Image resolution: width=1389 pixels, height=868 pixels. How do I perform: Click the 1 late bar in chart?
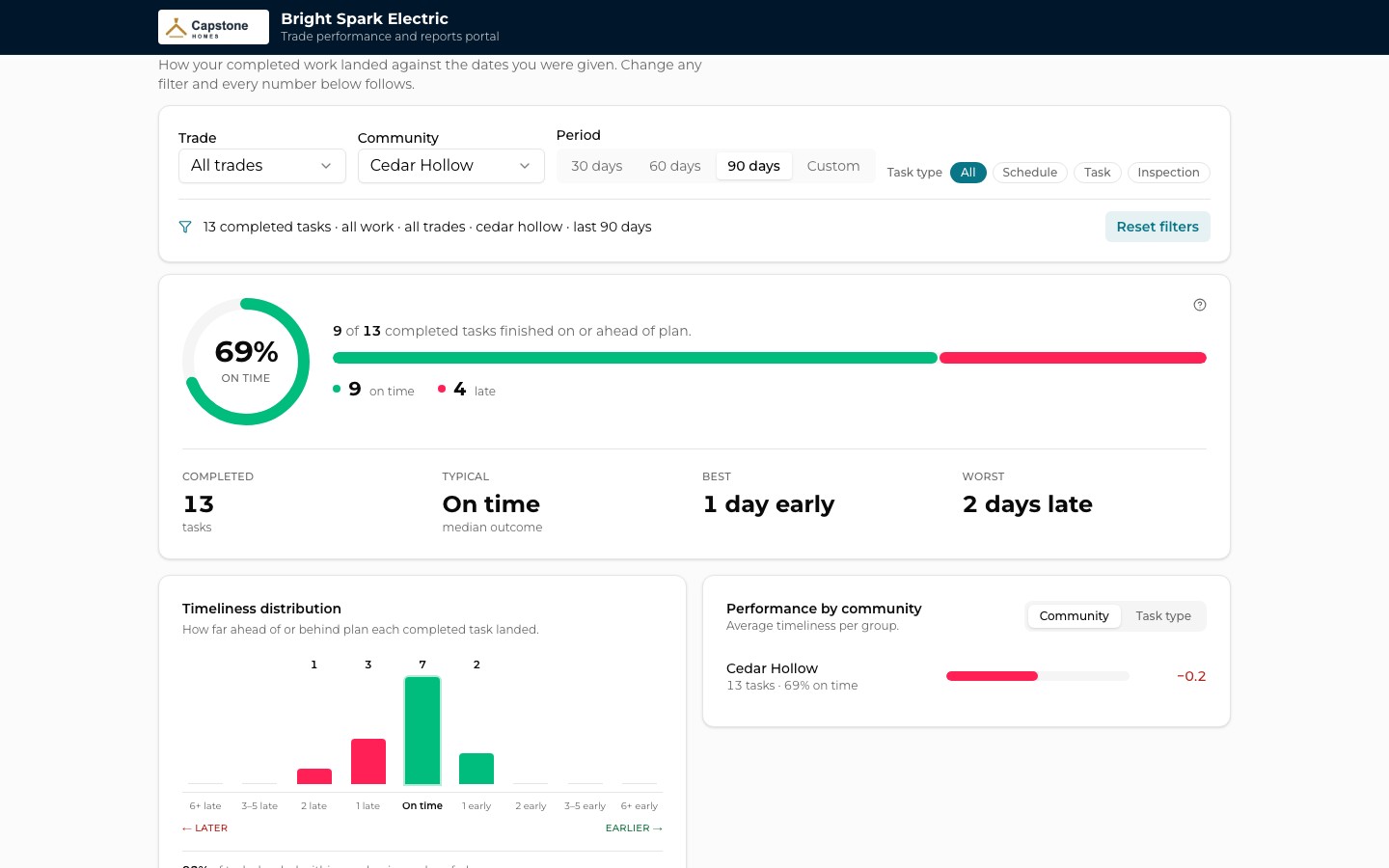pyautogui.click(x=368, y=761)
